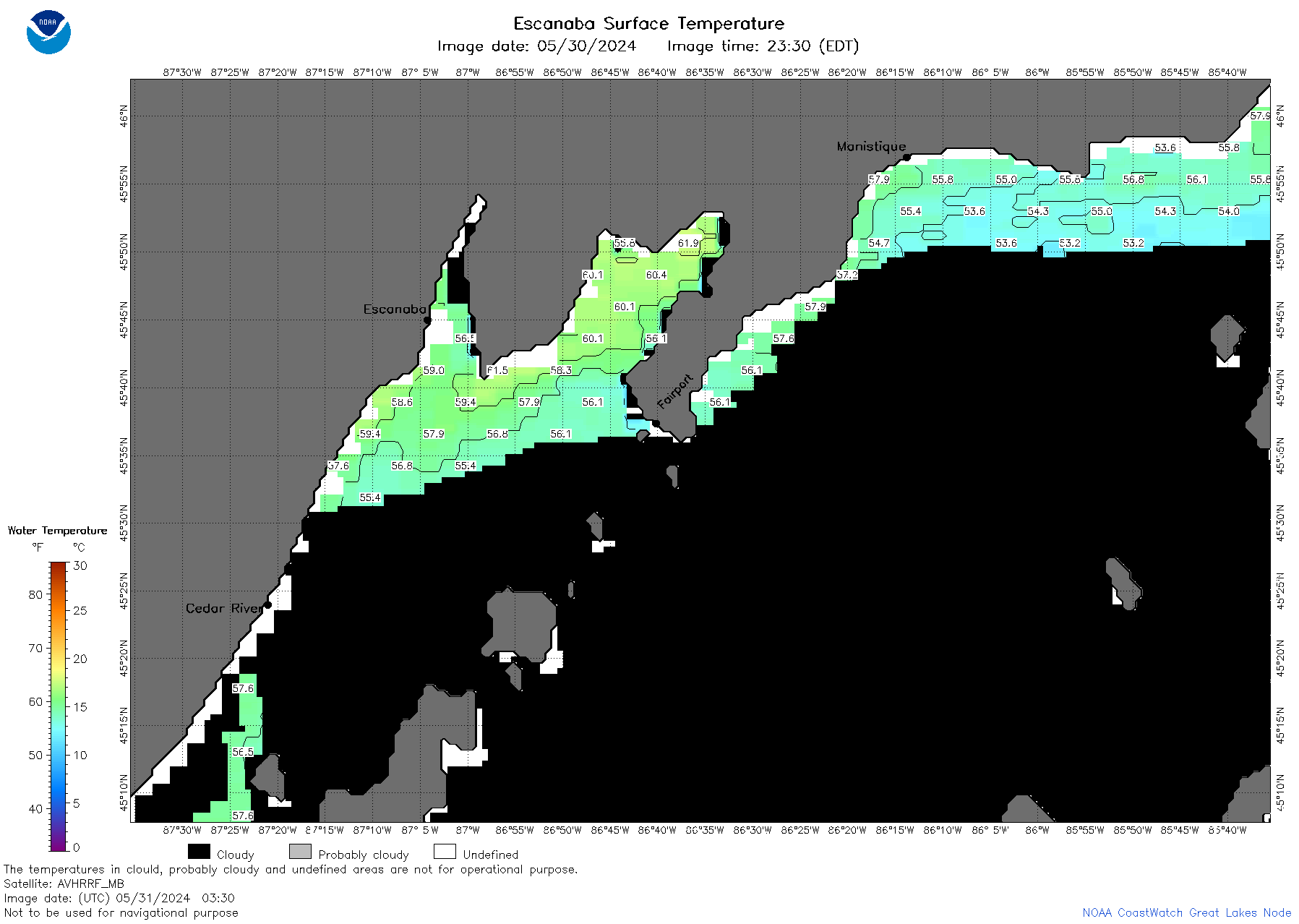Click the Not to be used for navigational purpose note
Viewport: 1299px width, 924px height.
click(x=121, y=912)
